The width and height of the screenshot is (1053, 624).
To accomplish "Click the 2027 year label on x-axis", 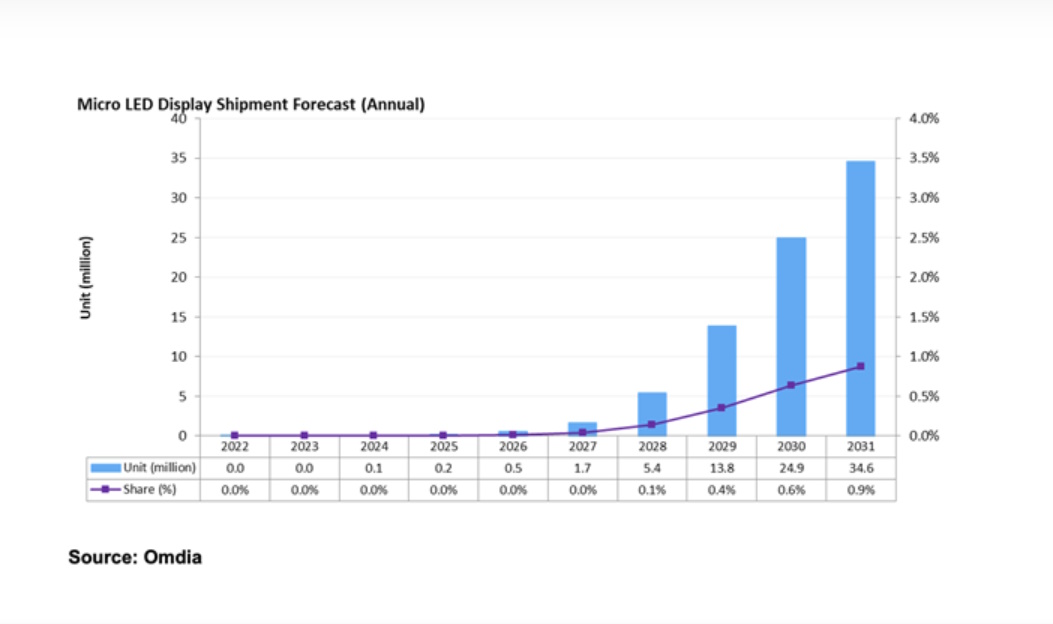I will 582,447.
